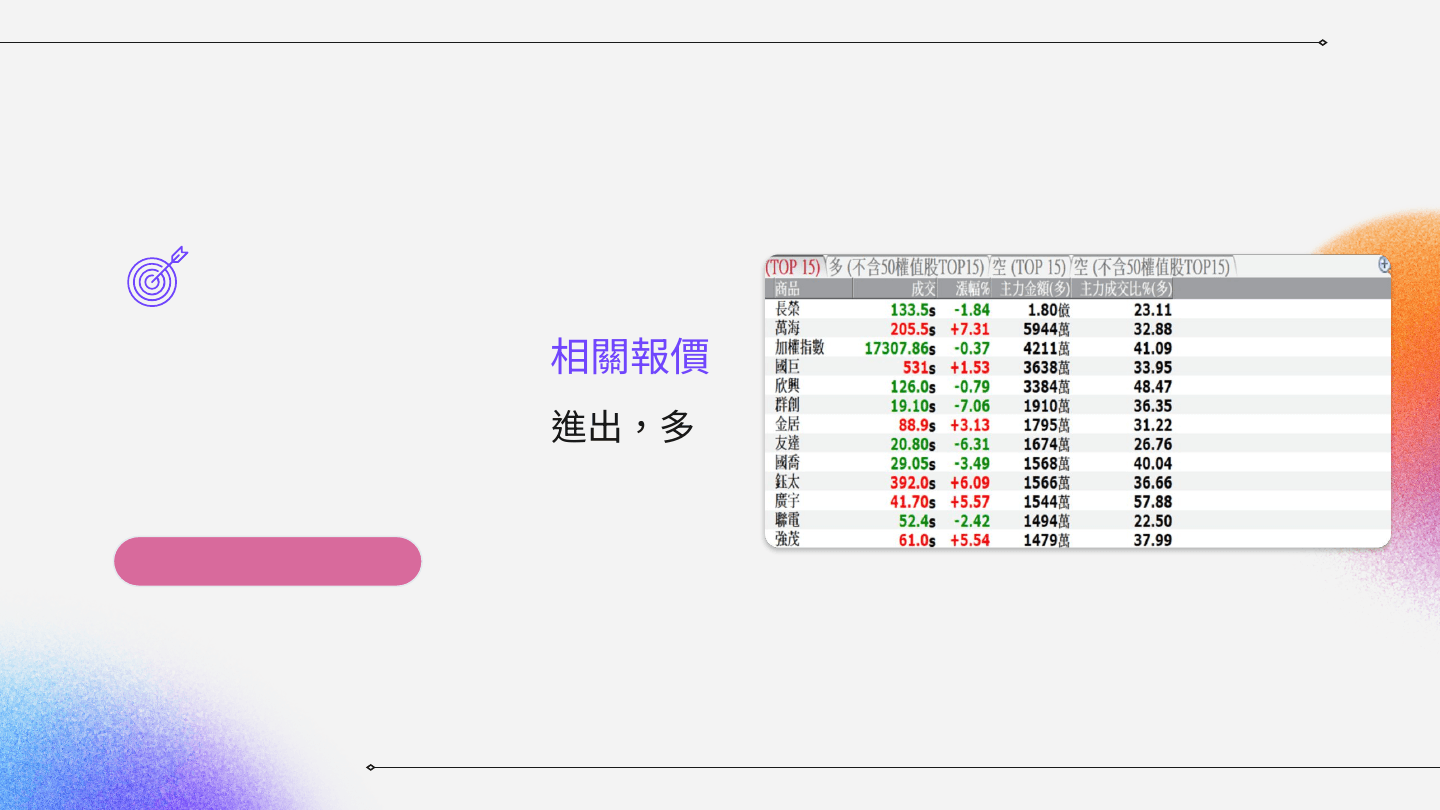The height and width of the screenshot is (810, 1440).
Task: Select the 52.4 price for 聯電
Action: tap(917, 521)
